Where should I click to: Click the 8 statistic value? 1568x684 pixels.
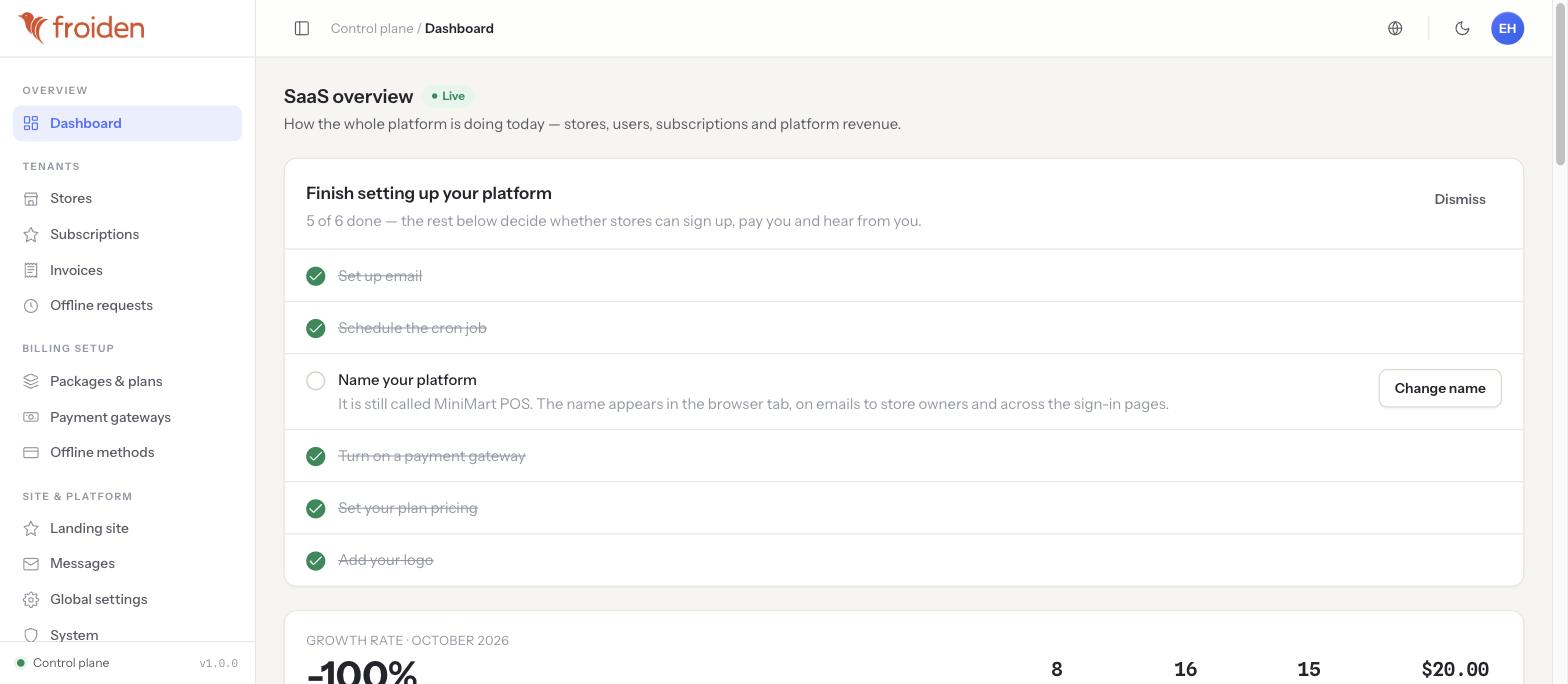point(1057,669)
